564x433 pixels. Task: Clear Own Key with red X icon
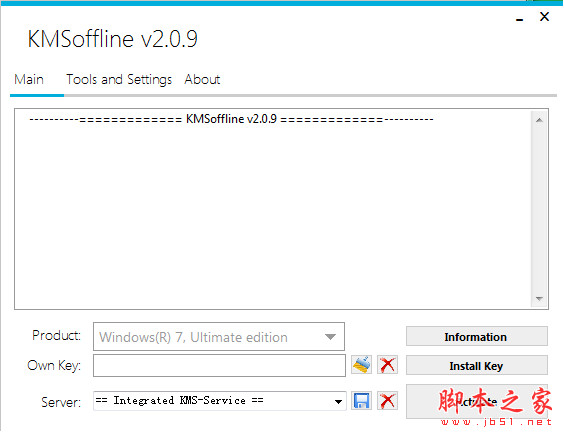point(387,365)
